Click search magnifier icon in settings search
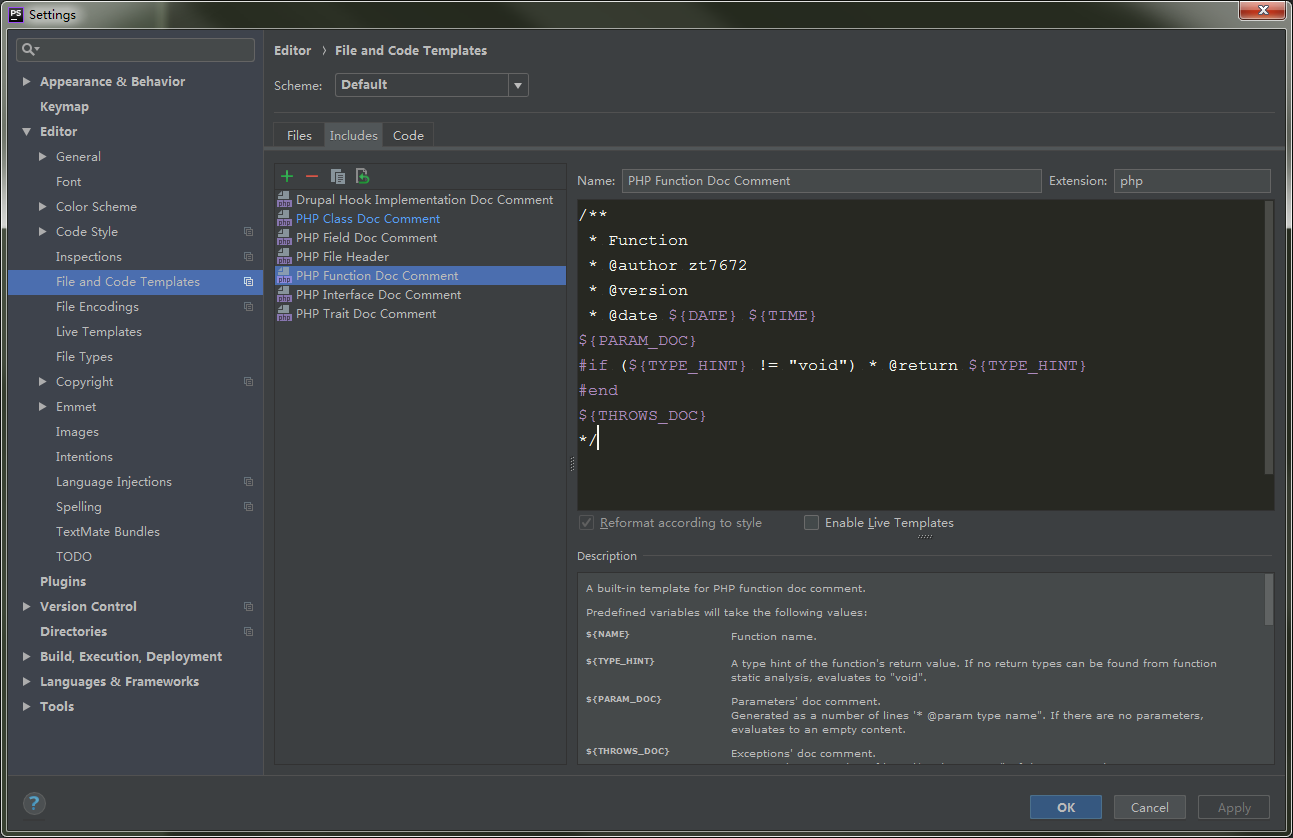The image size is (1293, 838). tap(30, 49)
